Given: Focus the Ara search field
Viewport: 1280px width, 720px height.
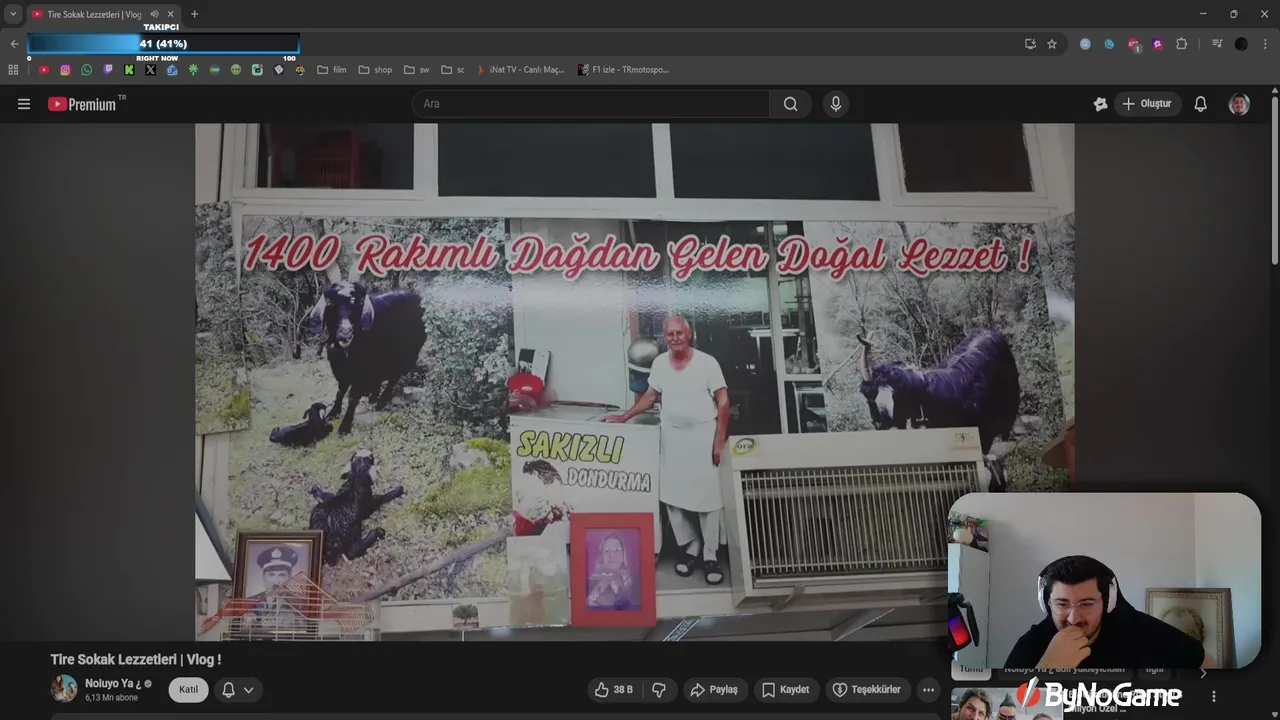Looking at the screenshot, I should tap(591, 104).
